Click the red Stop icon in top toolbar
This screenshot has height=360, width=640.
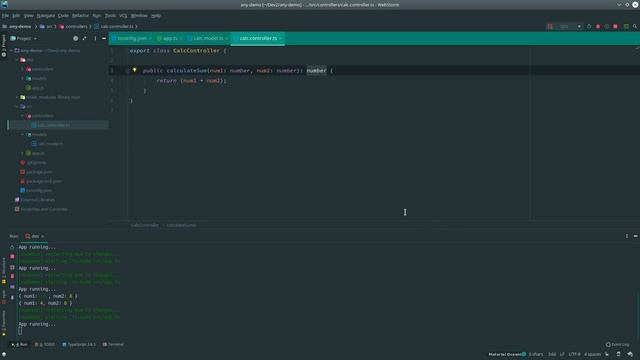click(616, 27)
